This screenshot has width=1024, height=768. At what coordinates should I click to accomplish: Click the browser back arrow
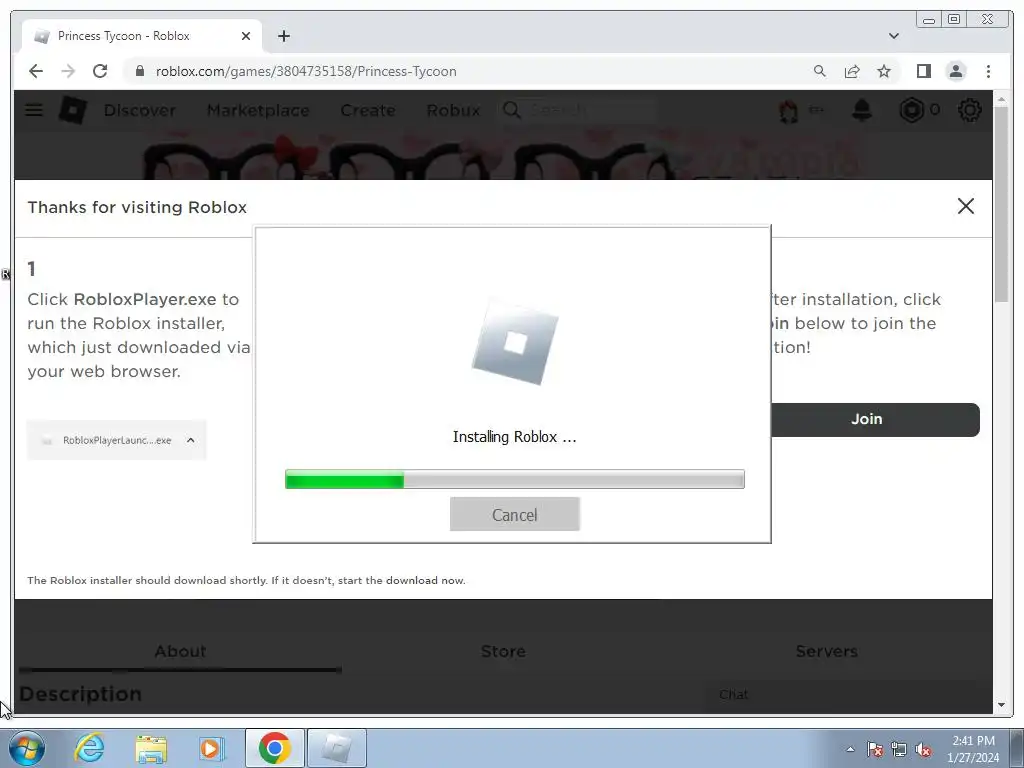tap(36, 71)
